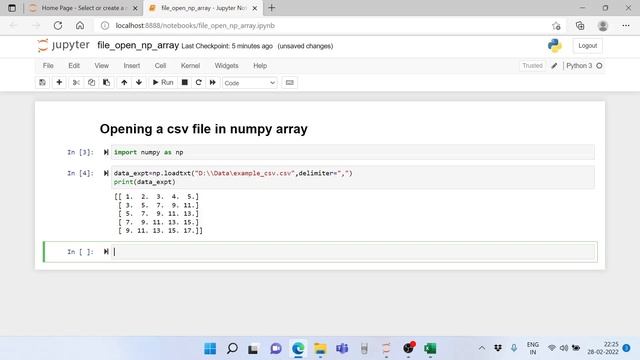The image size is (640, 360).
Task: Open the Widgets menu
Action: coord(226,66)
